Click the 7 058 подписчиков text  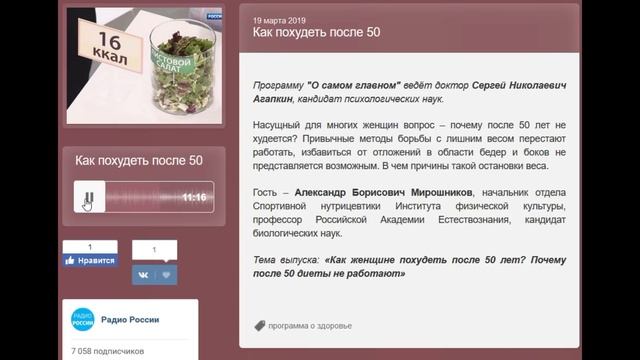coord(108,351)
